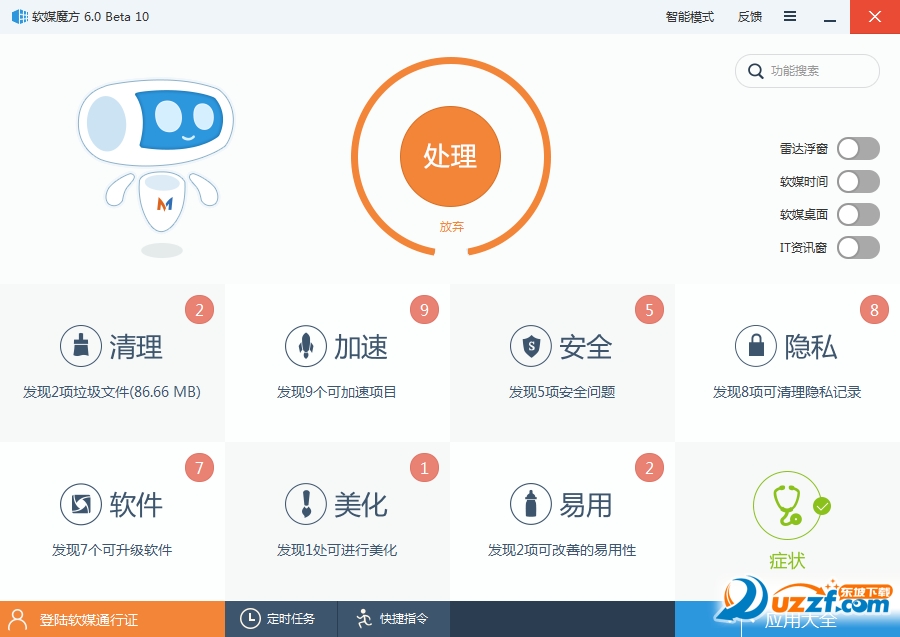
Task: Click the 软媒魔方 app logo icon
Action: 20,17
